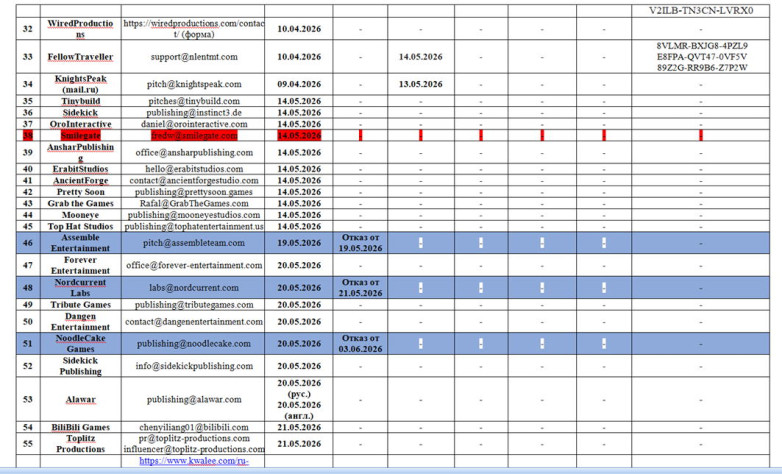Open the kwalee.com link at table bottom

click(194, 461)
